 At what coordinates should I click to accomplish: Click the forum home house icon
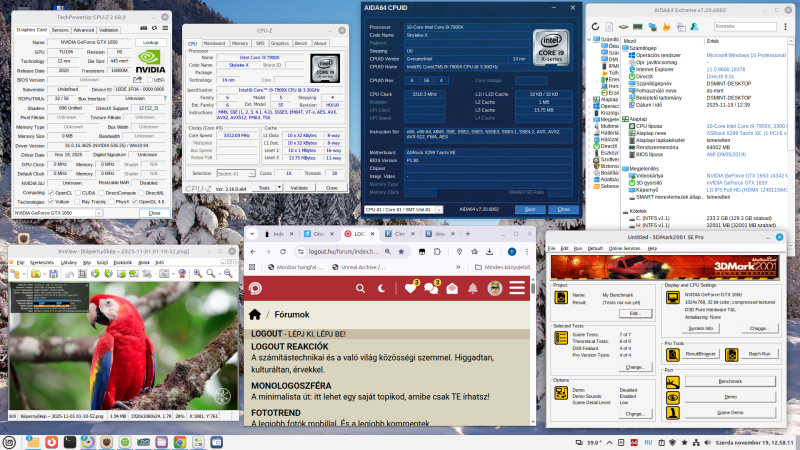click(x=255, y=314)
